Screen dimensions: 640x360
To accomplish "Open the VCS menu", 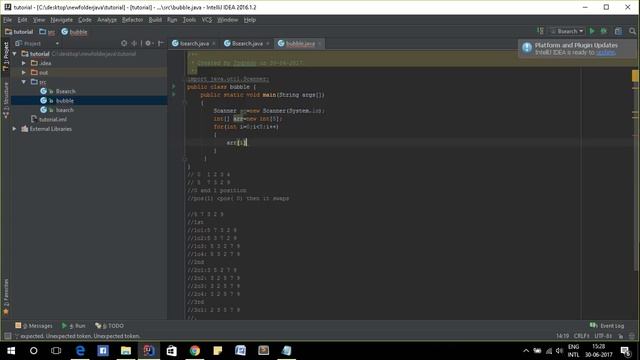I will [x=207, y=20].
